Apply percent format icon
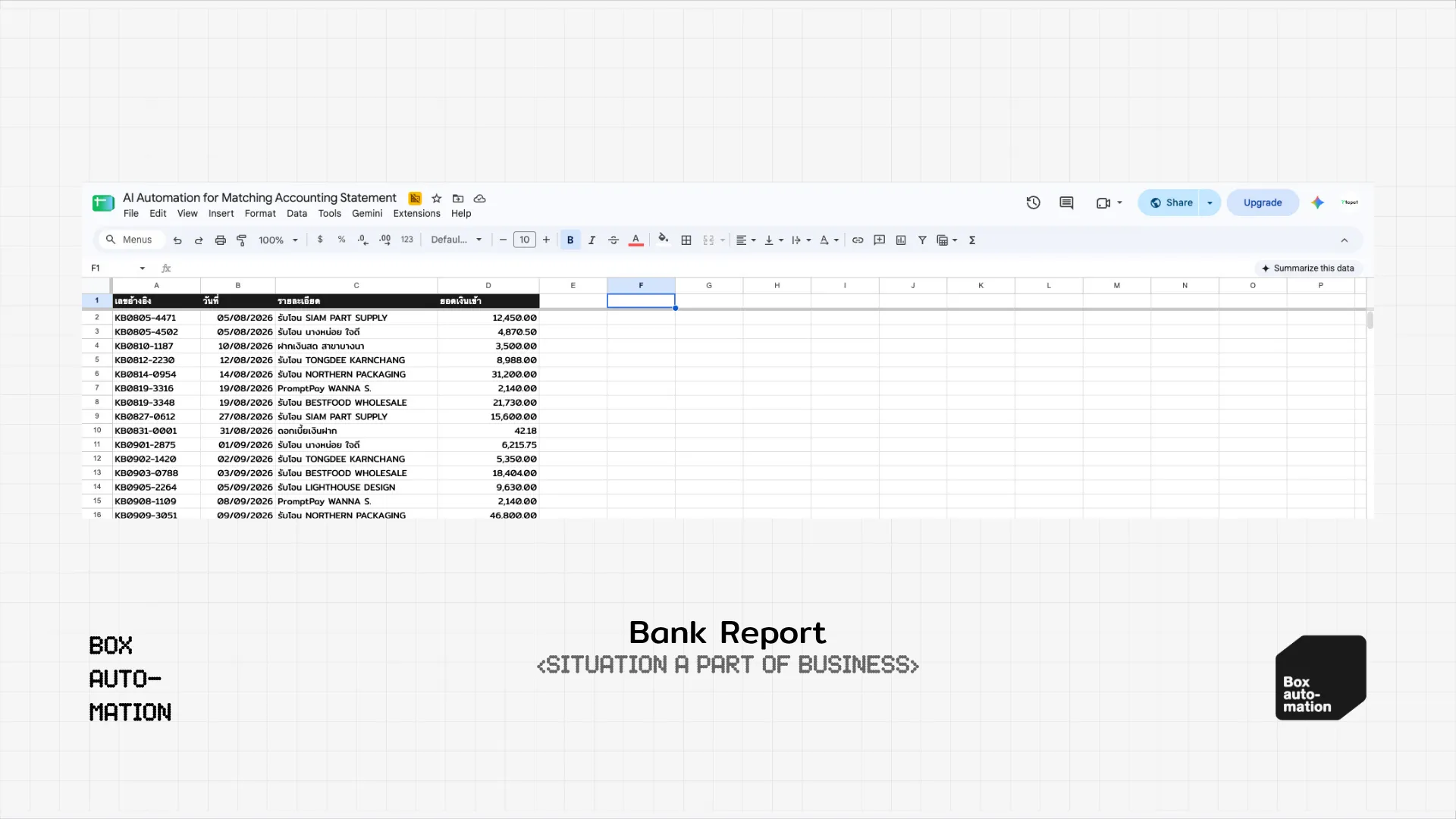This screenshot has height=819, width=1456. pyautogui.click(x=341, y=240)
